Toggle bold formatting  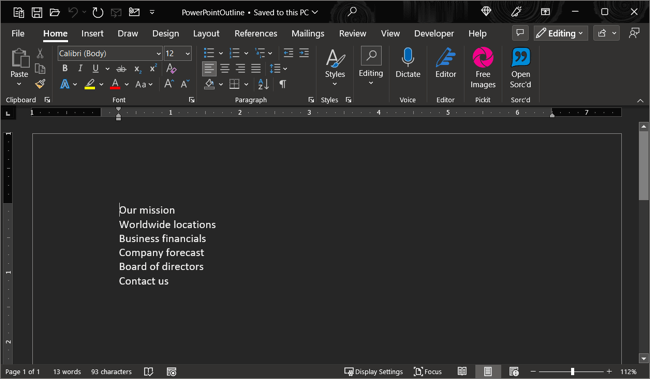click(65, 68)
